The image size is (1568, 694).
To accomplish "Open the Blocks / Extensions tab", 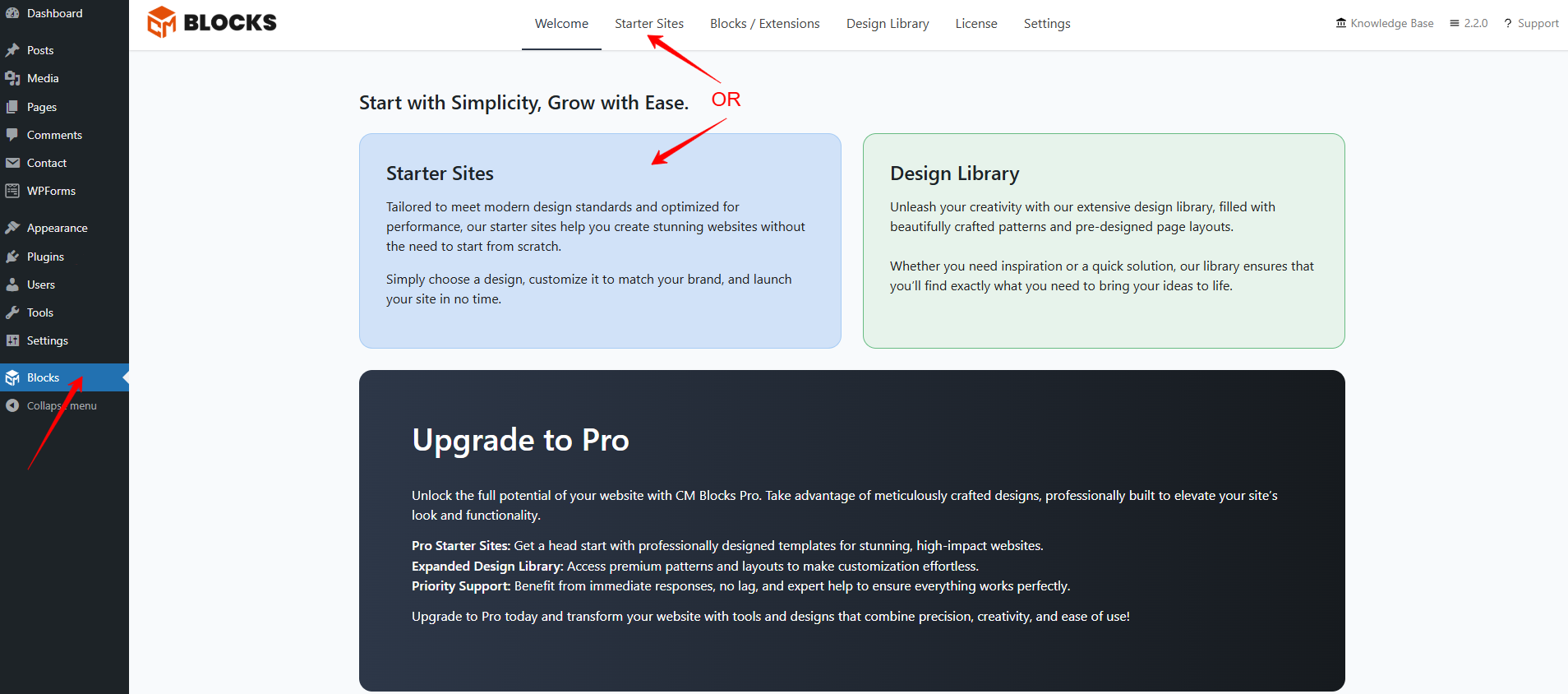I will tap(765, 24).
